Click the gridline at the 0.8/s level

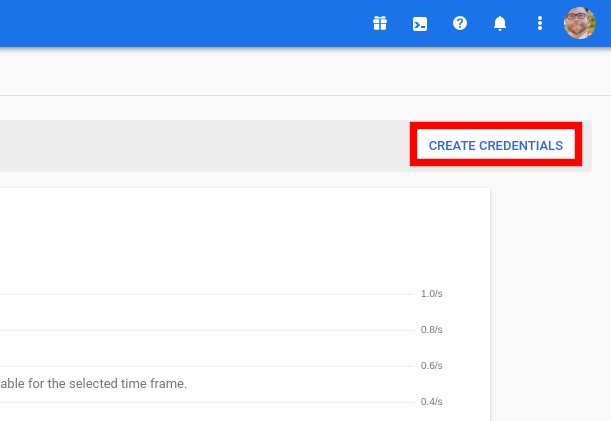207,330
